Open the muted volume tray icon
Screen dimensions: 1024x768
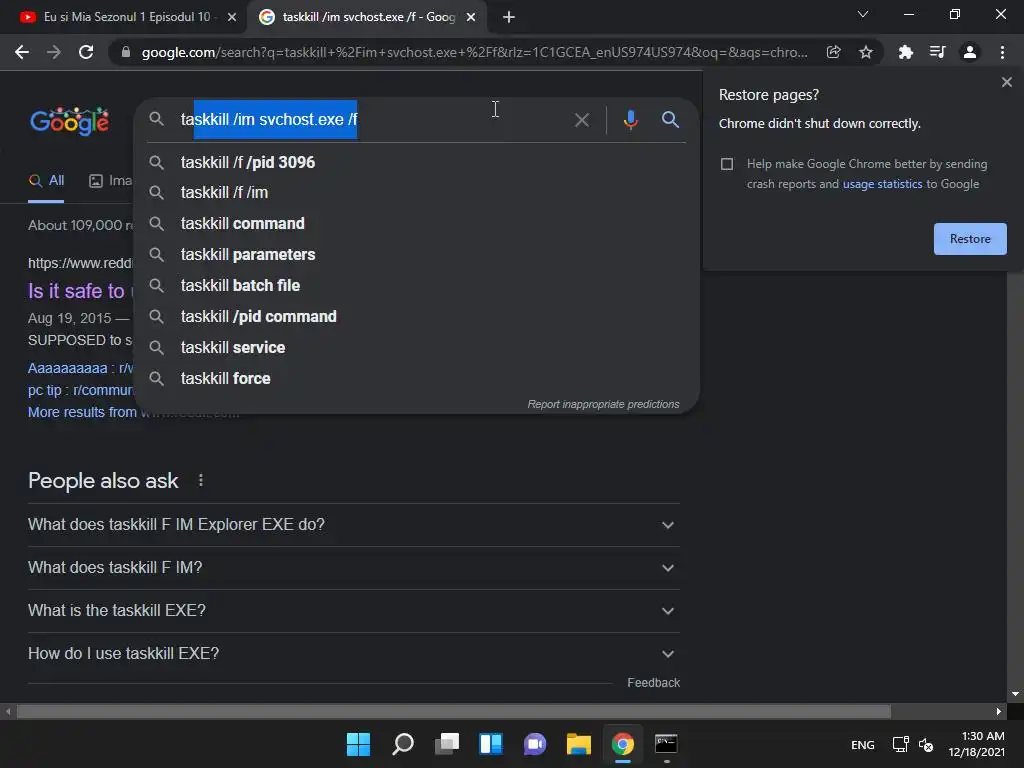pos(926,744)
